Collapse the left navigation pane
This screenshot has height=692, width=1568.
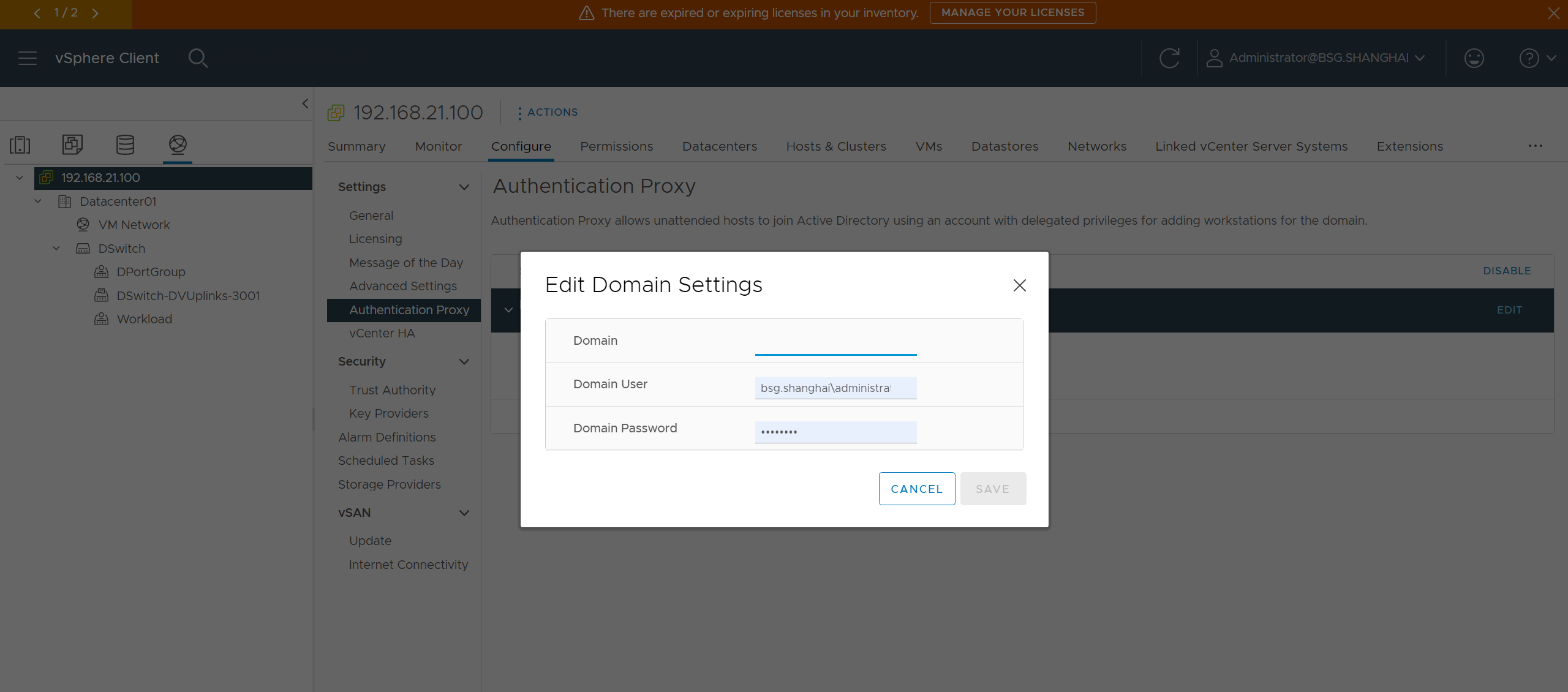(x=305, y=103)
